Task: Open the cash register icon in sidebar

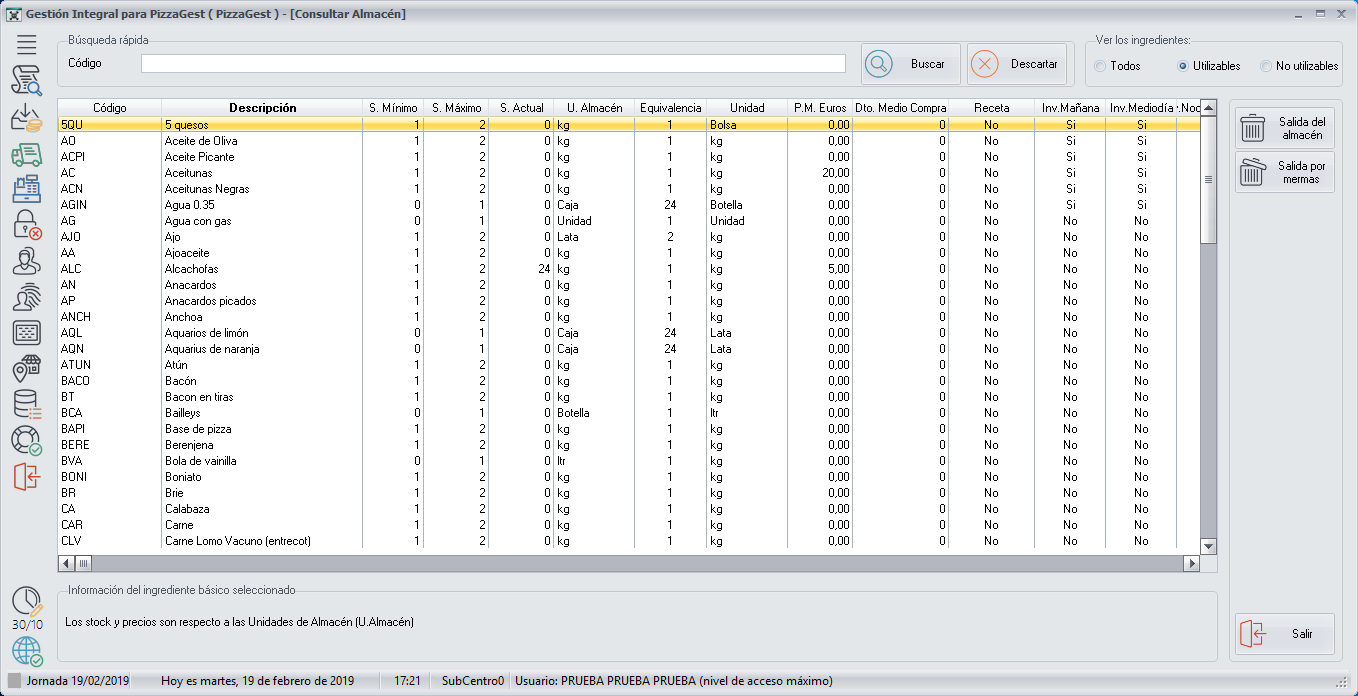Action: (26, 190)
